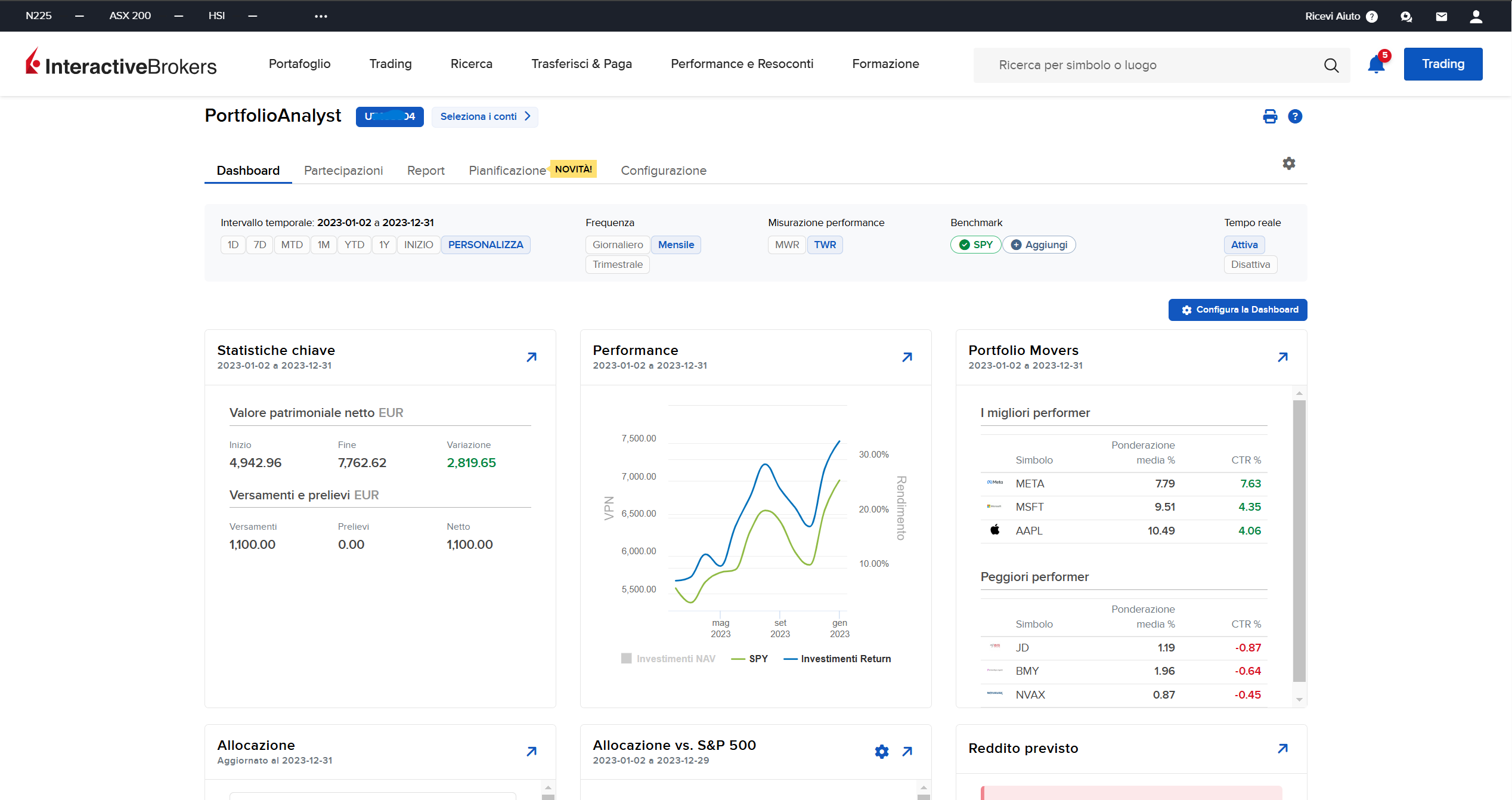
Task: Open the notifications bell
Action: pyautogui.click(x=1376, y=64)
